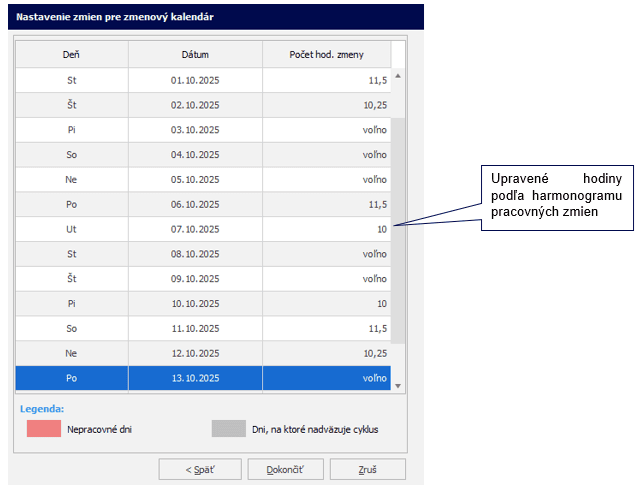Click the Počet hod. zmeny column header
The height and width of the screenshot is (497, 643).
(x=326, y=54)
